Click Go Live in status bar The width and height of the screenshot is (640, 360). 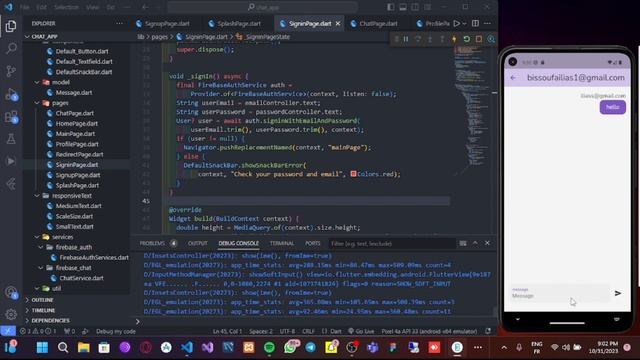coord(361,331)
